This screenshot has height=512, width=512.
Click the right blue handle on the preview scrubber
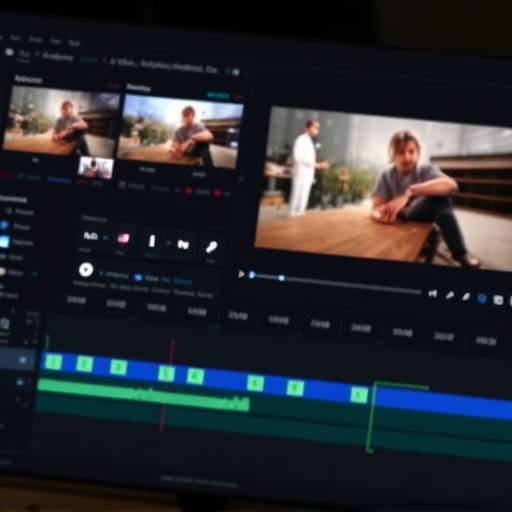[281, 278]
